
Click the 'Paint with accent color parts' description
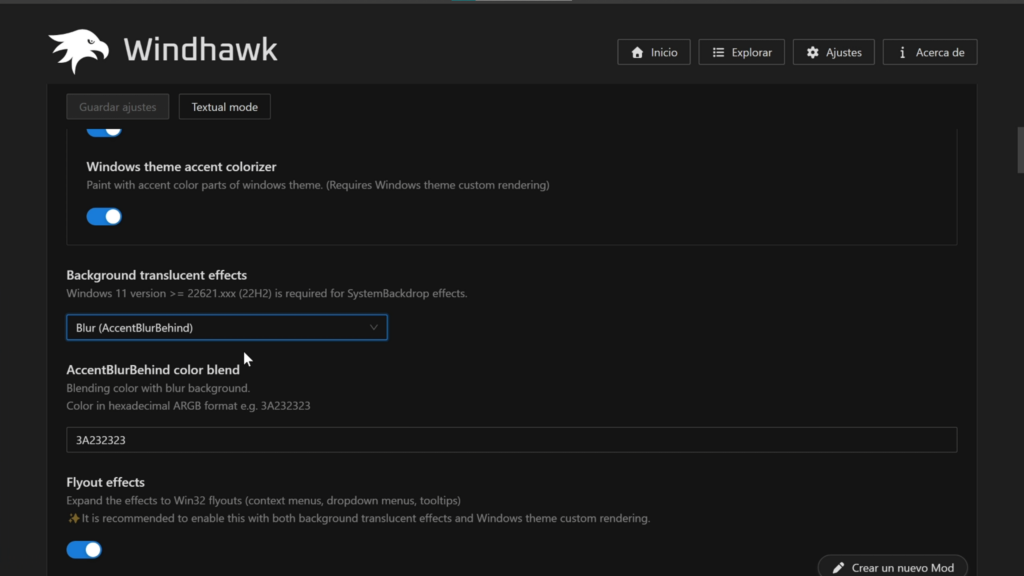pos(317,185)
